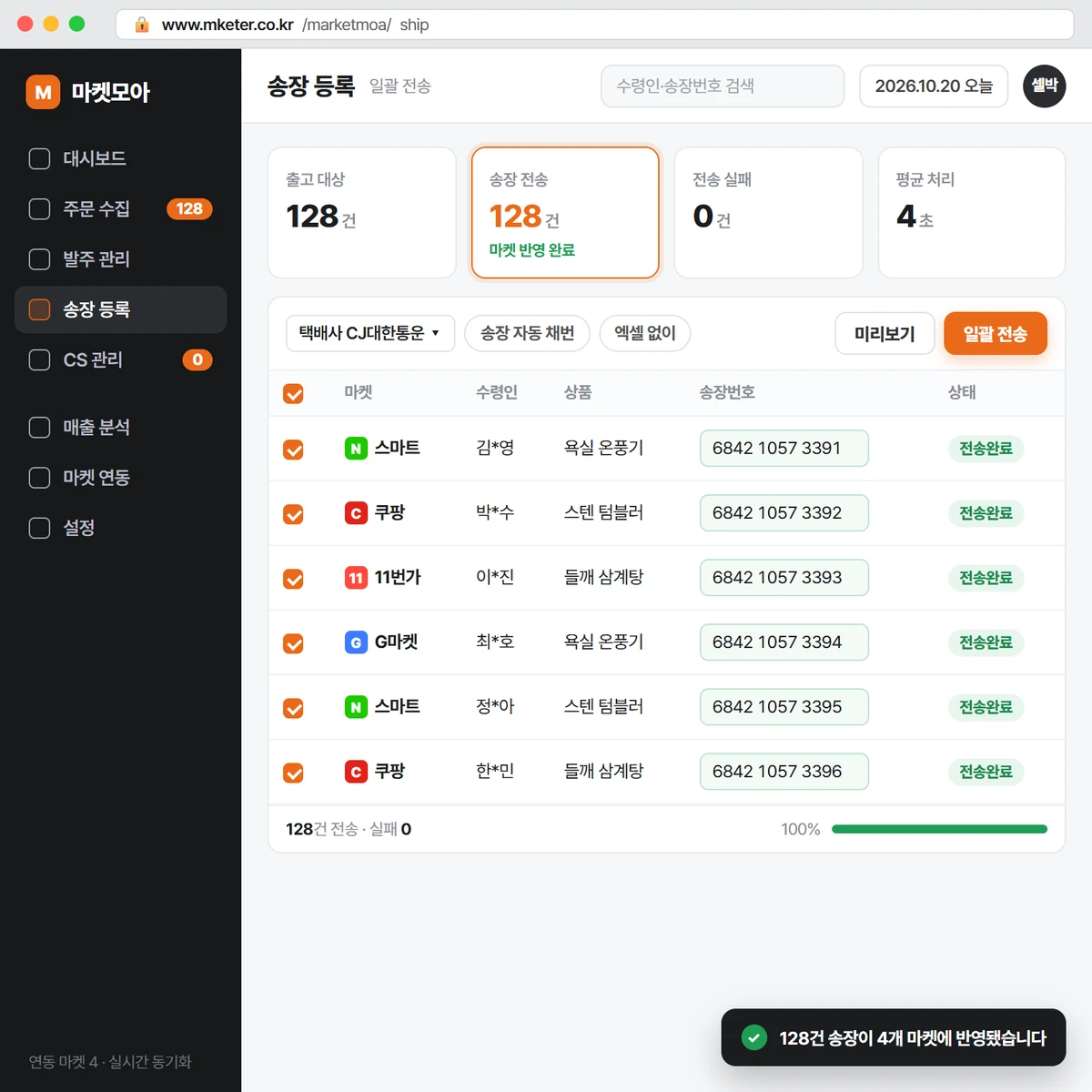Click the 출고 대상 128건 card
1092x1092 pixels.
coord(362,213)
